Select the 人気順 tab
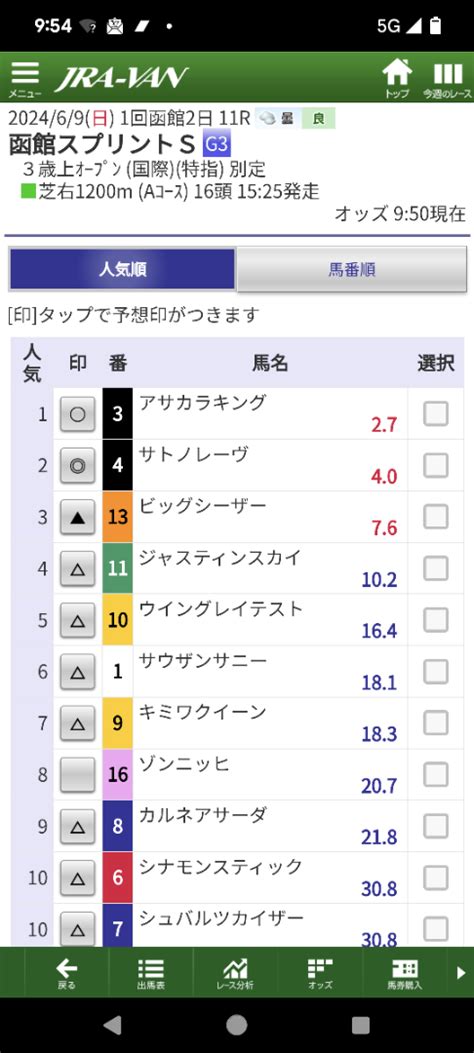This screenshot has width=474, height=1053. pos(122,269)
